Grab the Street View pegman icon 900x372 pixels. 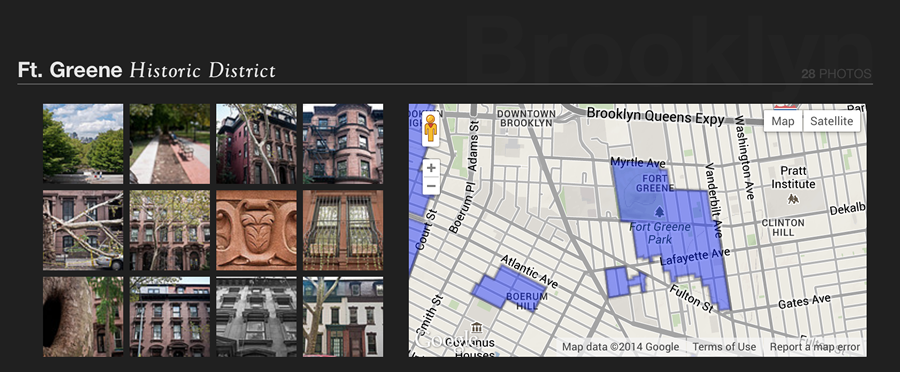click(x=430, y=130)
